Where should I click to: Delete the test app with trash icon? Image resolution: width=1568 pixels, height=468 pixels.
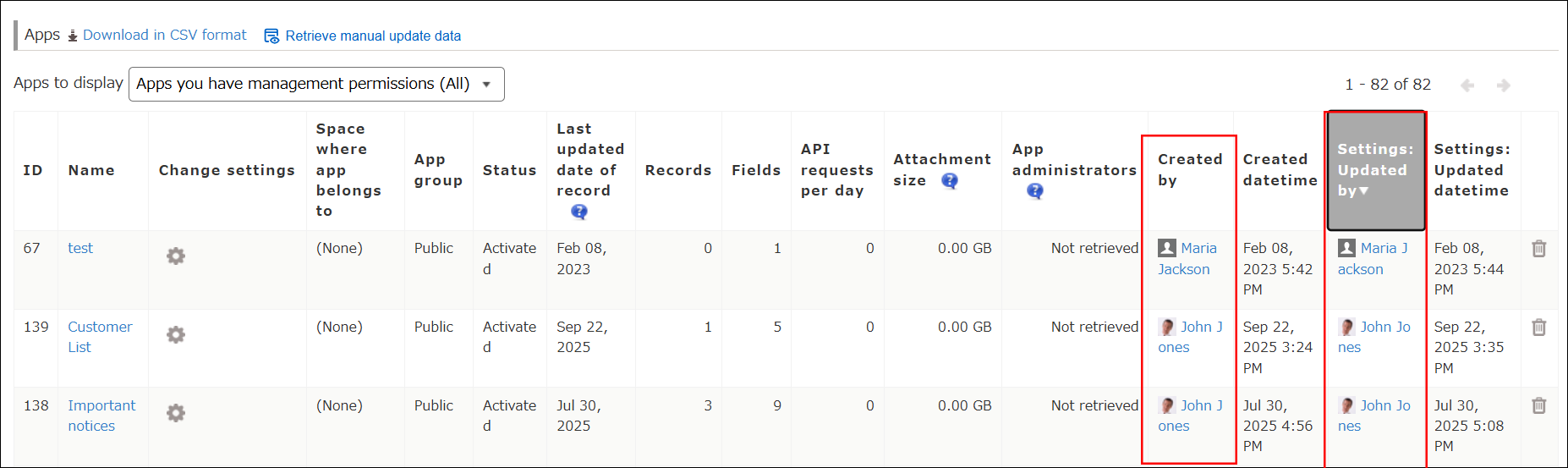click(1538, 249)
